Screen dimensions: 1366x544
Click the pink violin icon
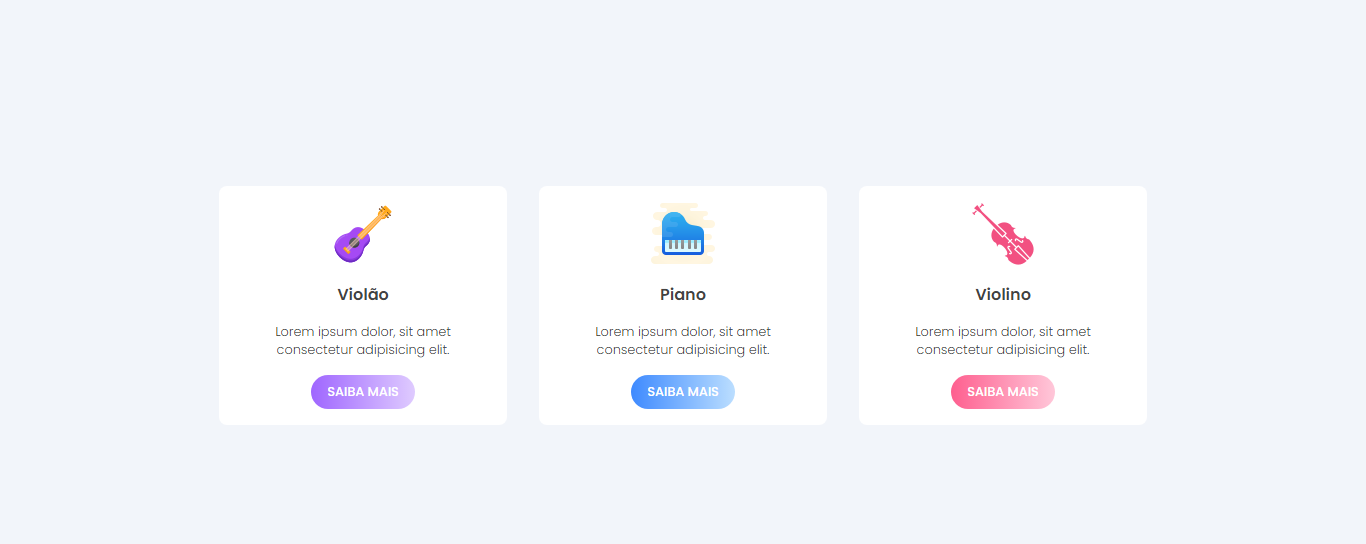1003,234
